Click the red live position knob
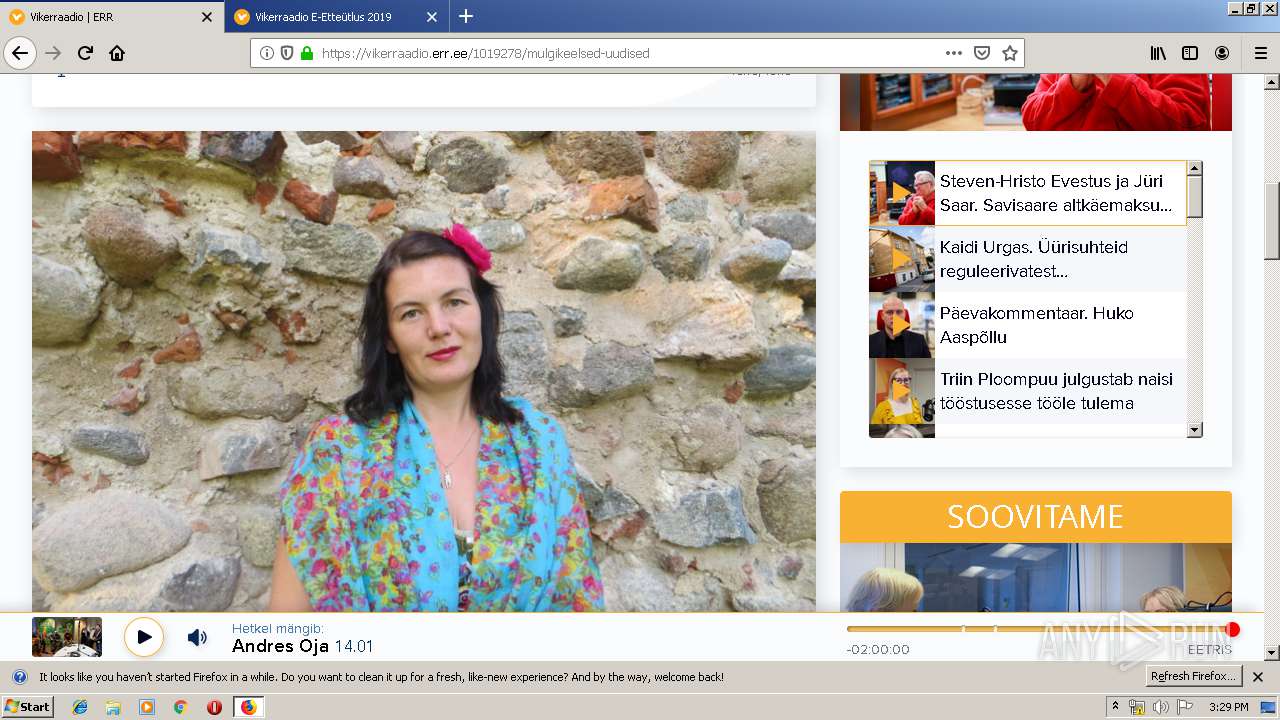This screenshot has height=720, width=1280. point(1233,629)
